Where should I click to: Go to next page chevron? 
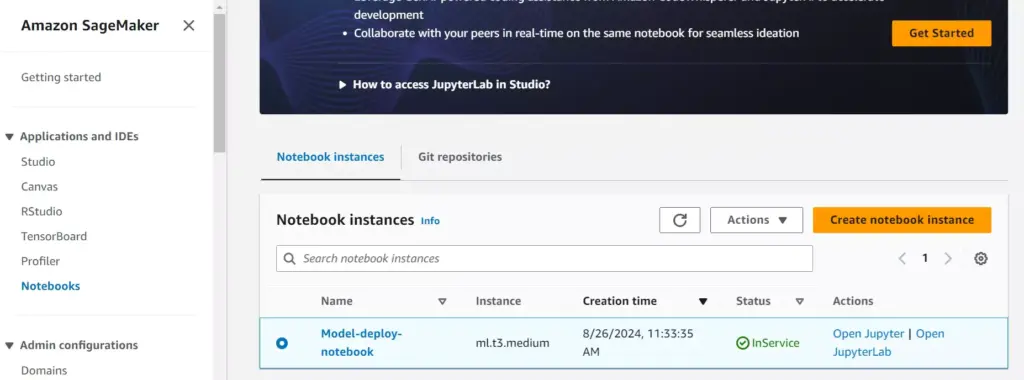click(x=948, y=259)
